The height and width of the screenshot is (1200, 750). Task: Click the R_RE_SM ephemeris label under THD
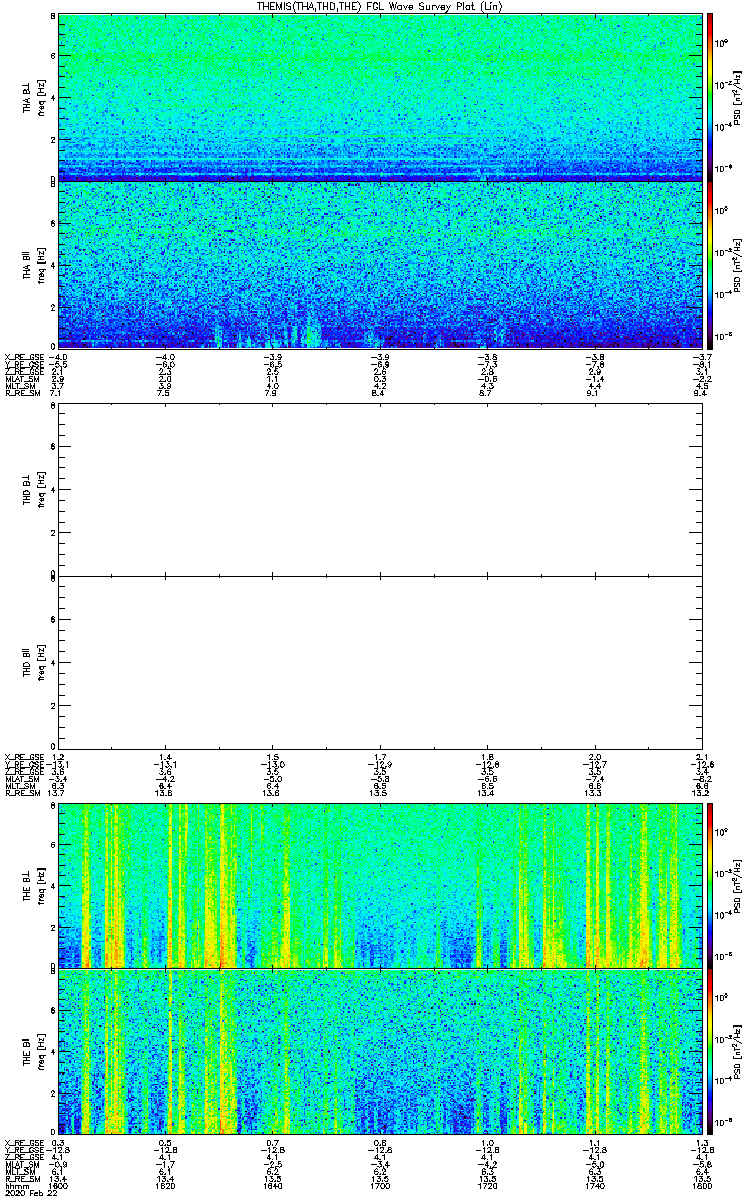[20, 792]
